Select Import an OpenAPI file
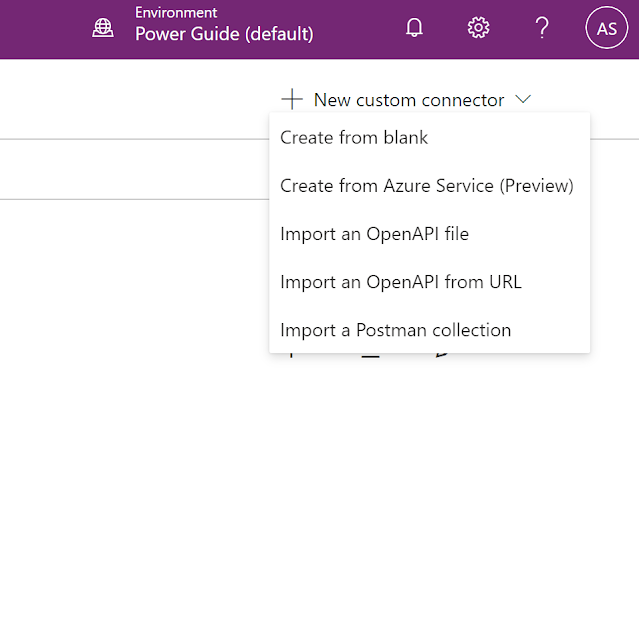The height and width of the screenshot is (624, 639). (374, 234)
